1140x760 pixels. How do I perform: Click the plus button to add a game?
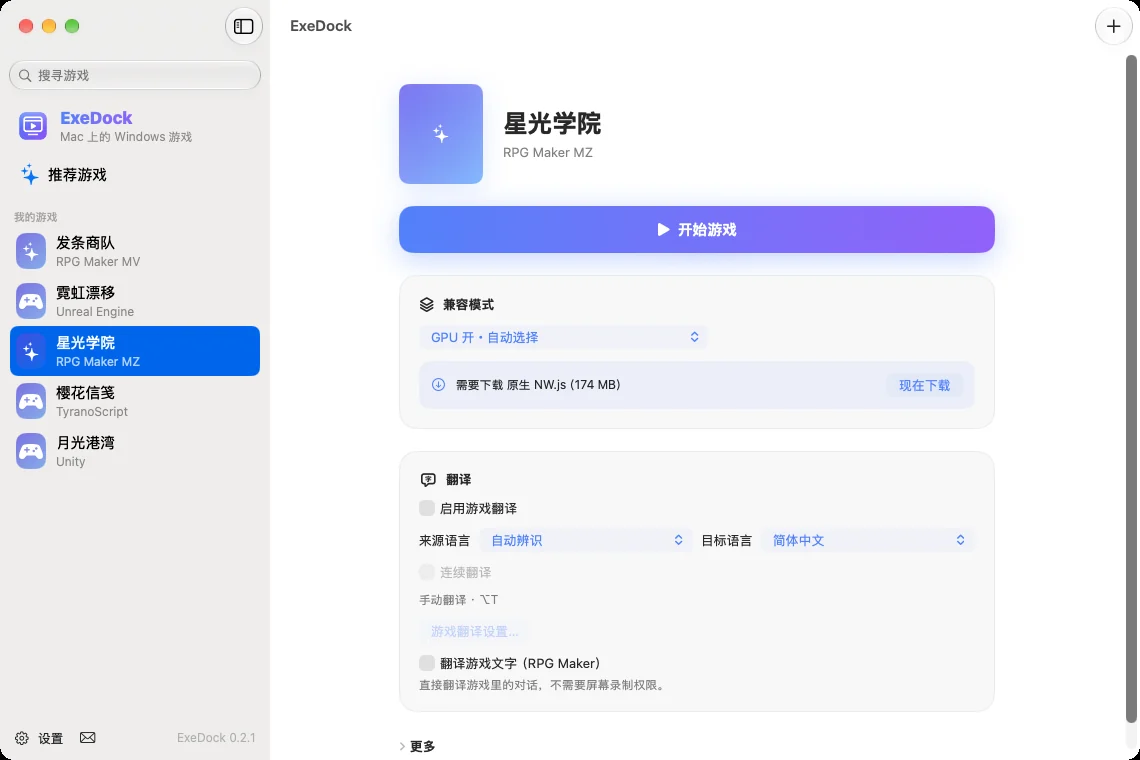[x=1113, y=26]
